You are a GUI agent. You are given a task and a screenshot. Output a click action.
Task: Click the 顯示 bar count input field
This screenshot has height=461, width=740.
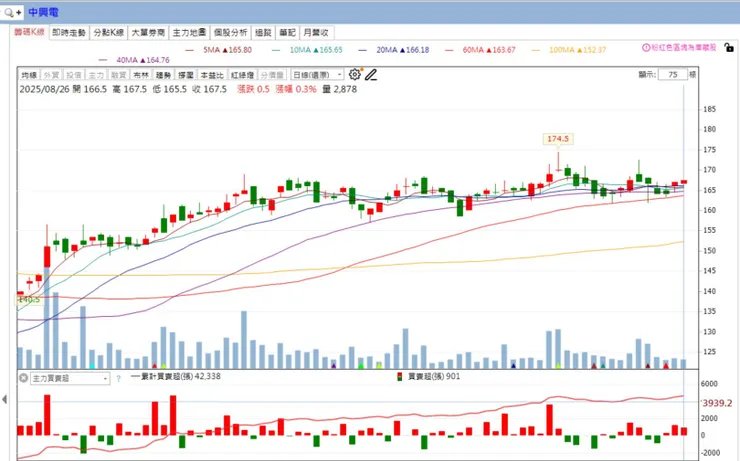click(673, 75)
